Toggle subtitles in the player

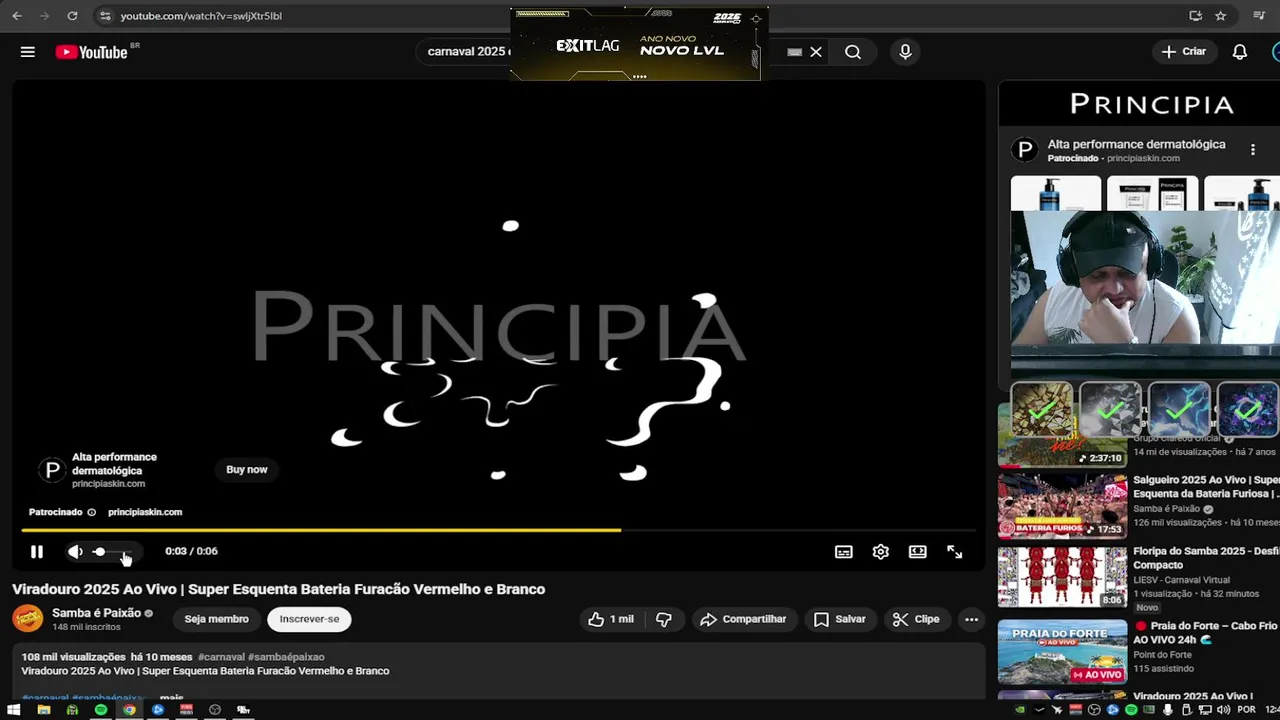click(844, 551)
